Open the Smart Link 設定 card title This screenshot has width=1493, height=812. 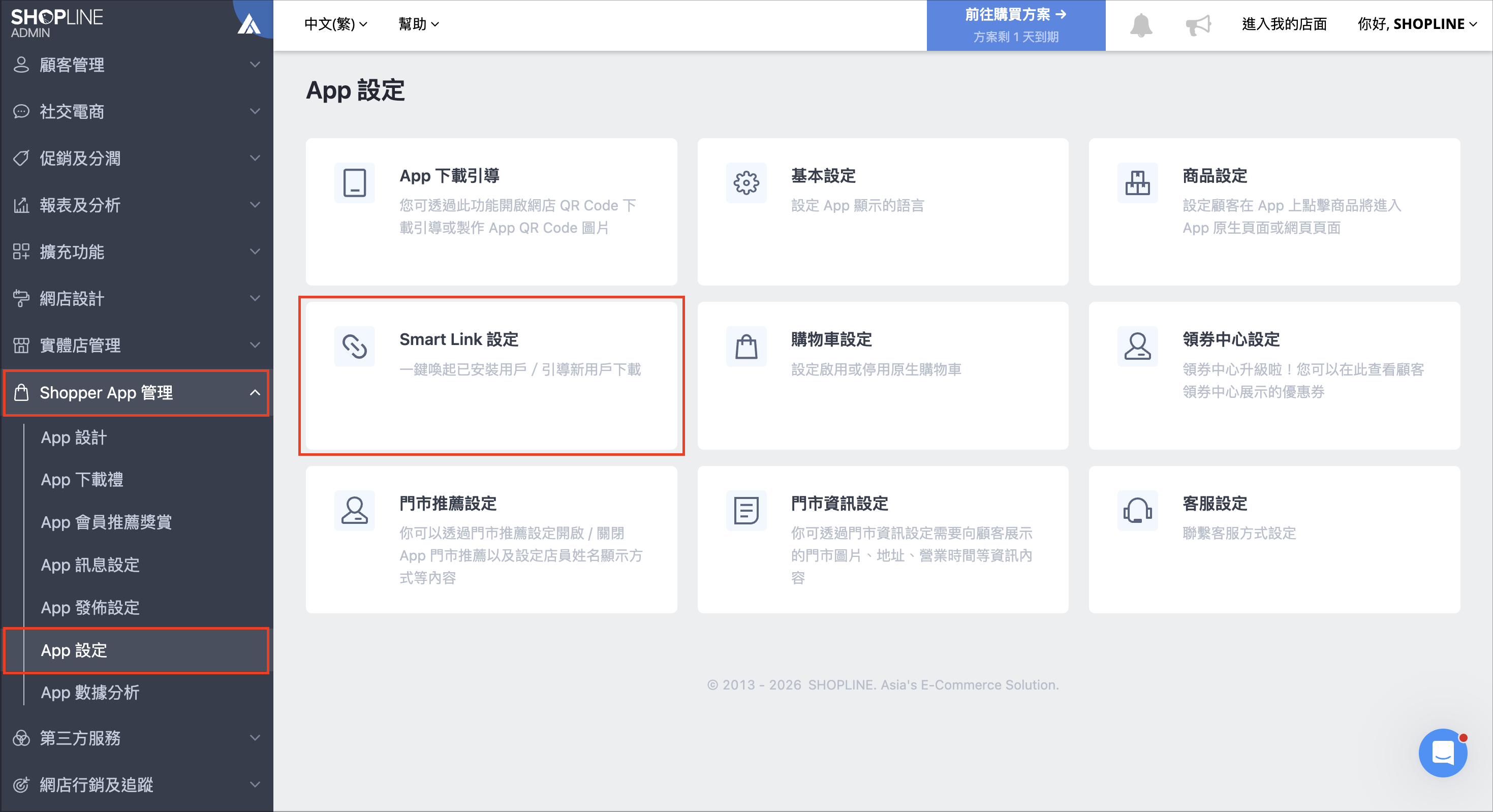[458, 339]
